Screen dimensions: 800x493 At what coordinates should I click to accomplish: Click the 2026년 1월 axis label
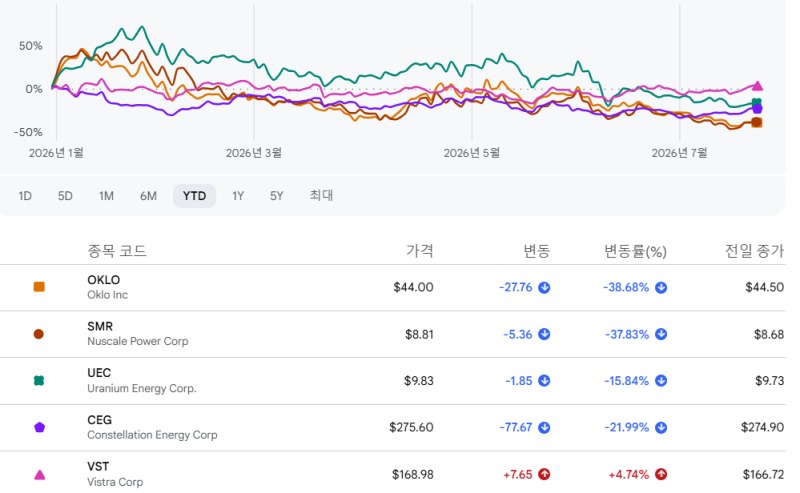[x=56, y=153]
